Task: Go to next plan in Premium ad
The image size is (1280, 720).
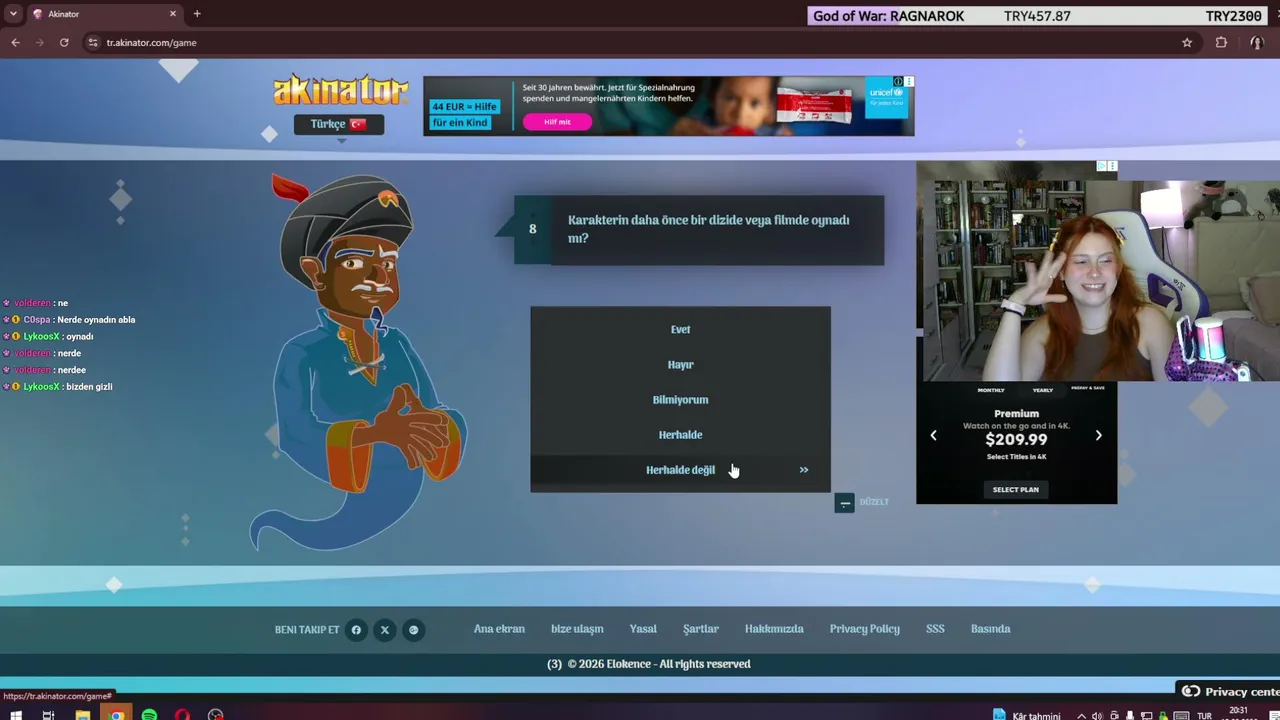Action: [x=1098, y=435]
